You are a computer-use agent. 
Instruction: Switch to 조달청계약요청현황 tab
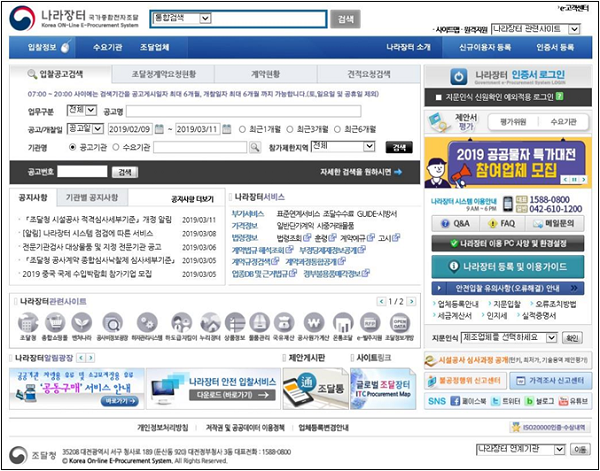[x=163, y=74]
